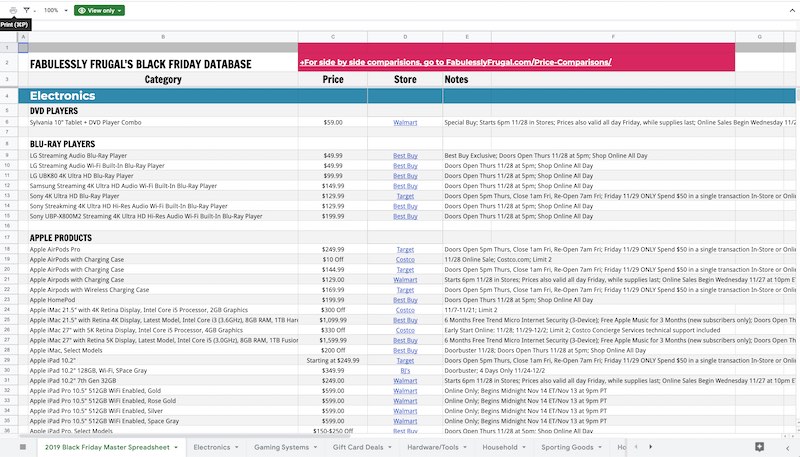Open dropdown arrow on Household tab
The width and height of the screenshot is (800, 457).
click(x=523, y=447)
